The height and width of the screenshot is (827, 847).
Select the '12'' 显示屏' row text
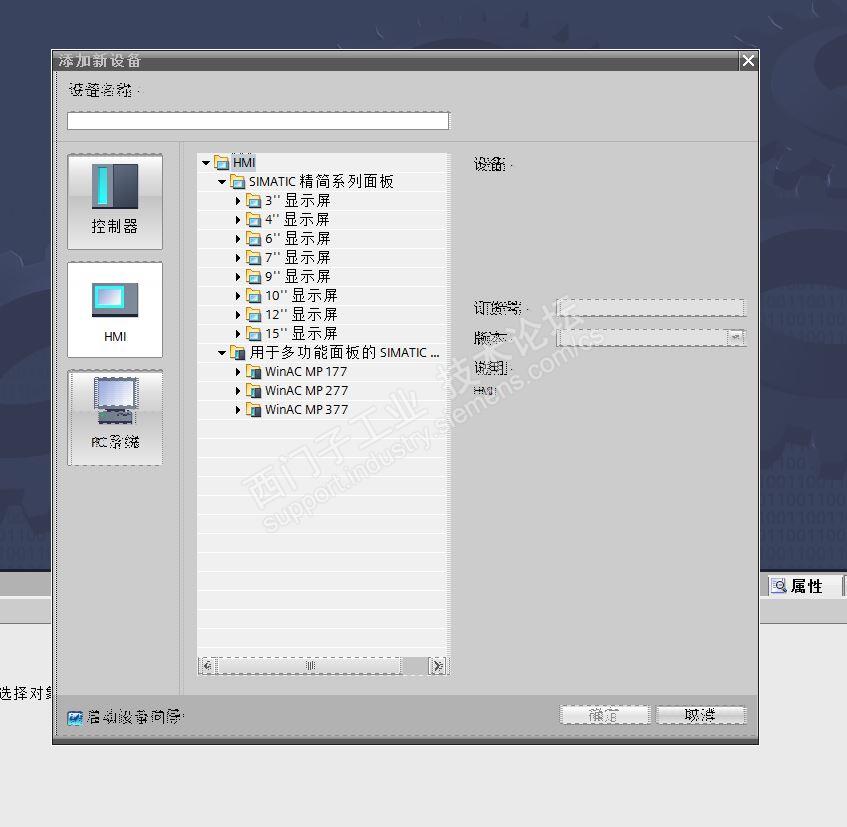click(301, 314)
